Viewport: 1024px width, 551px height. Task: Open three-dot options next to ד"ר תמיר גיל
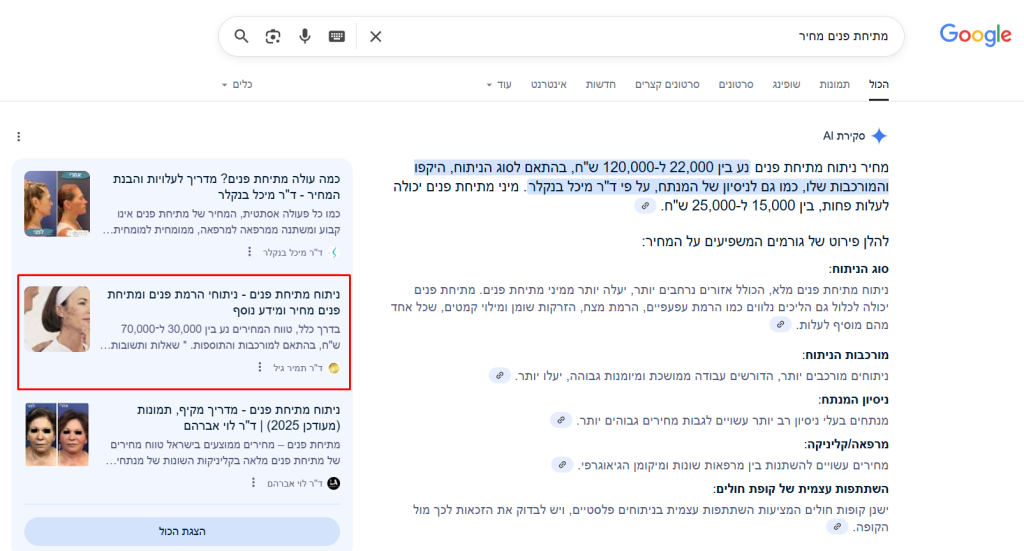click(261, 368)
